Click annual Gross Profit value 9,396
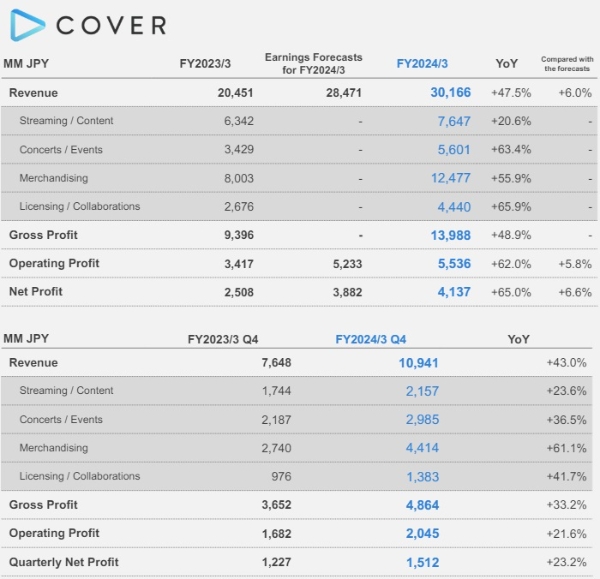 tap(239, 235)
